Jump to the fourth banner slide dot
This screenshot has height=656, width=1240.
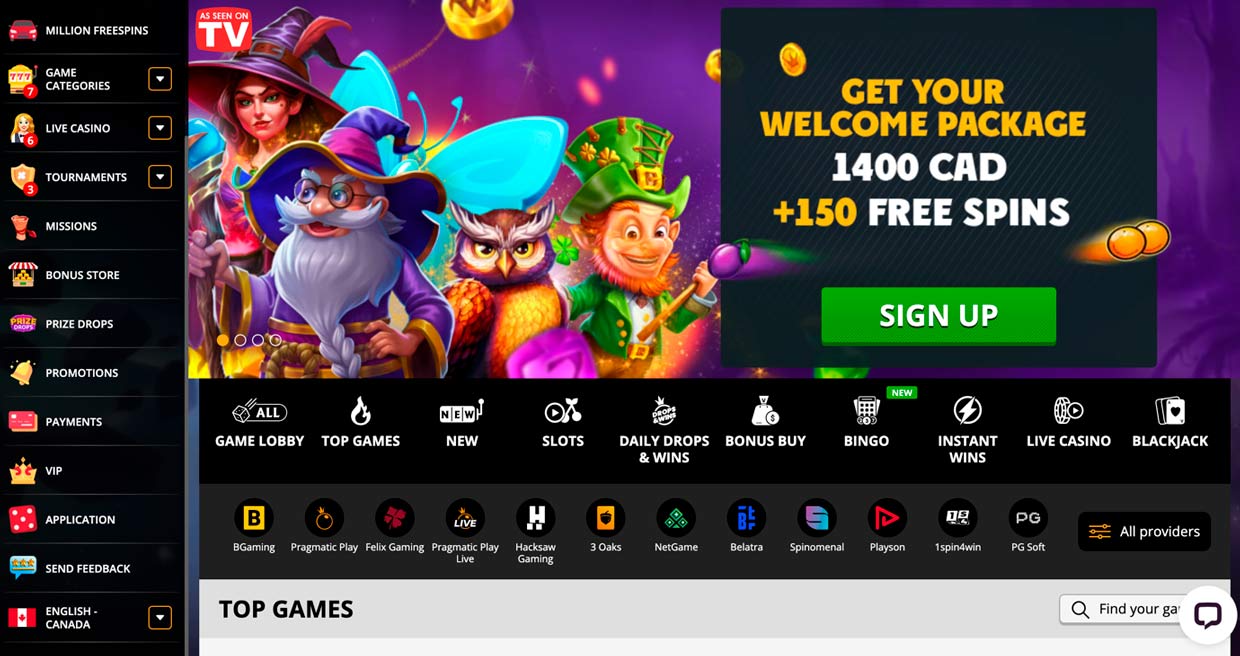276,340
